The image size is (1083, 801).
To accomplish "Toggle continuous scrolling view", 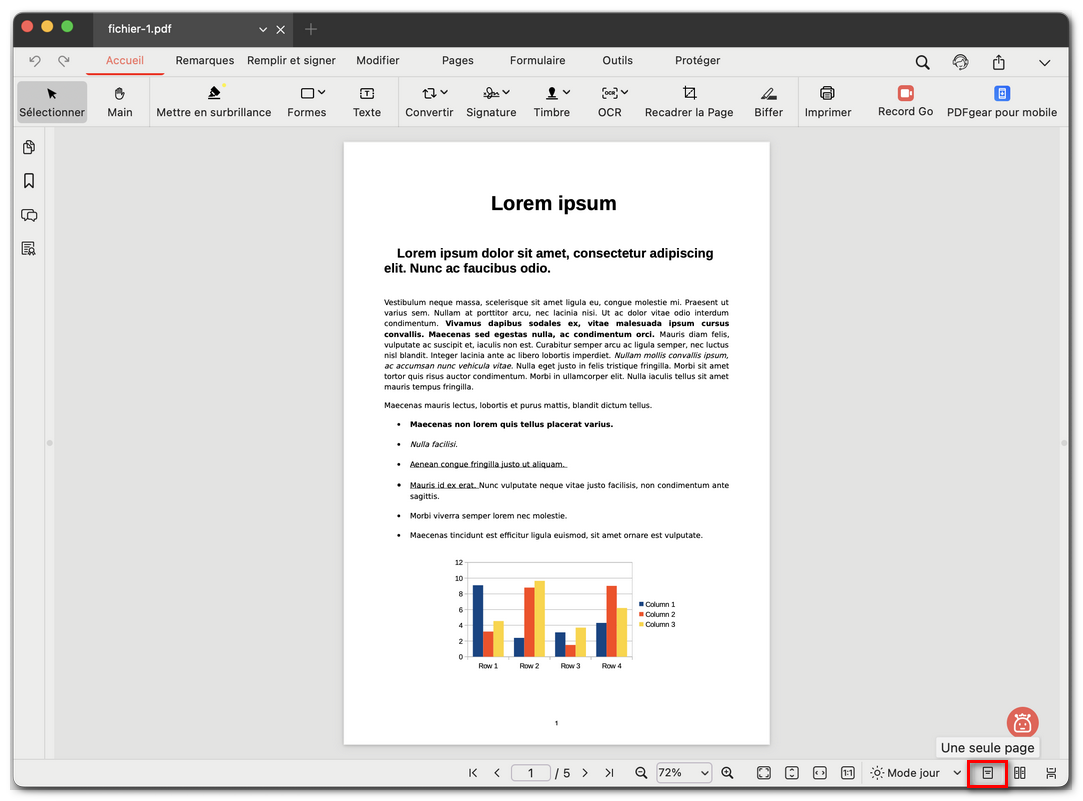I will pyautogui.click(x=1051, y=773).
